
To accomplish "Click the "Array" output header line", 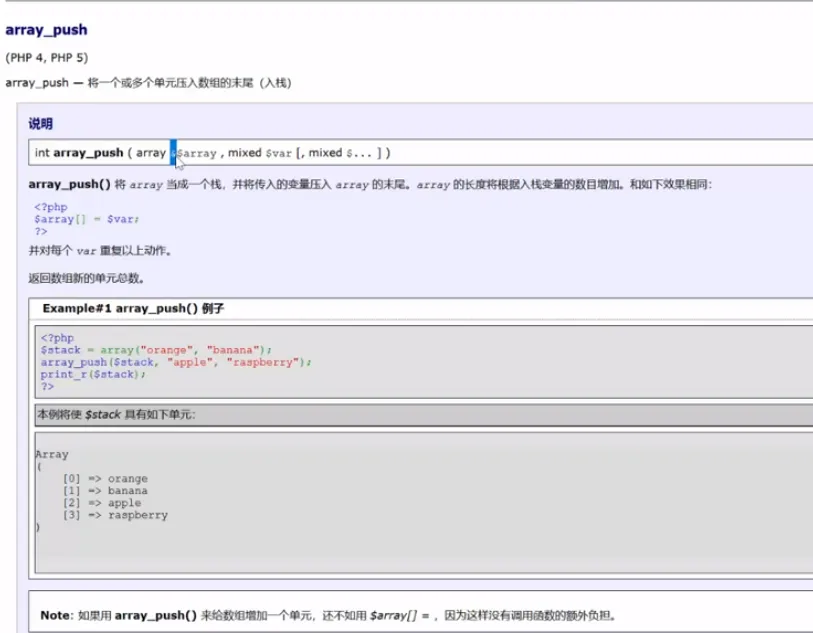I will click(52, 455).
